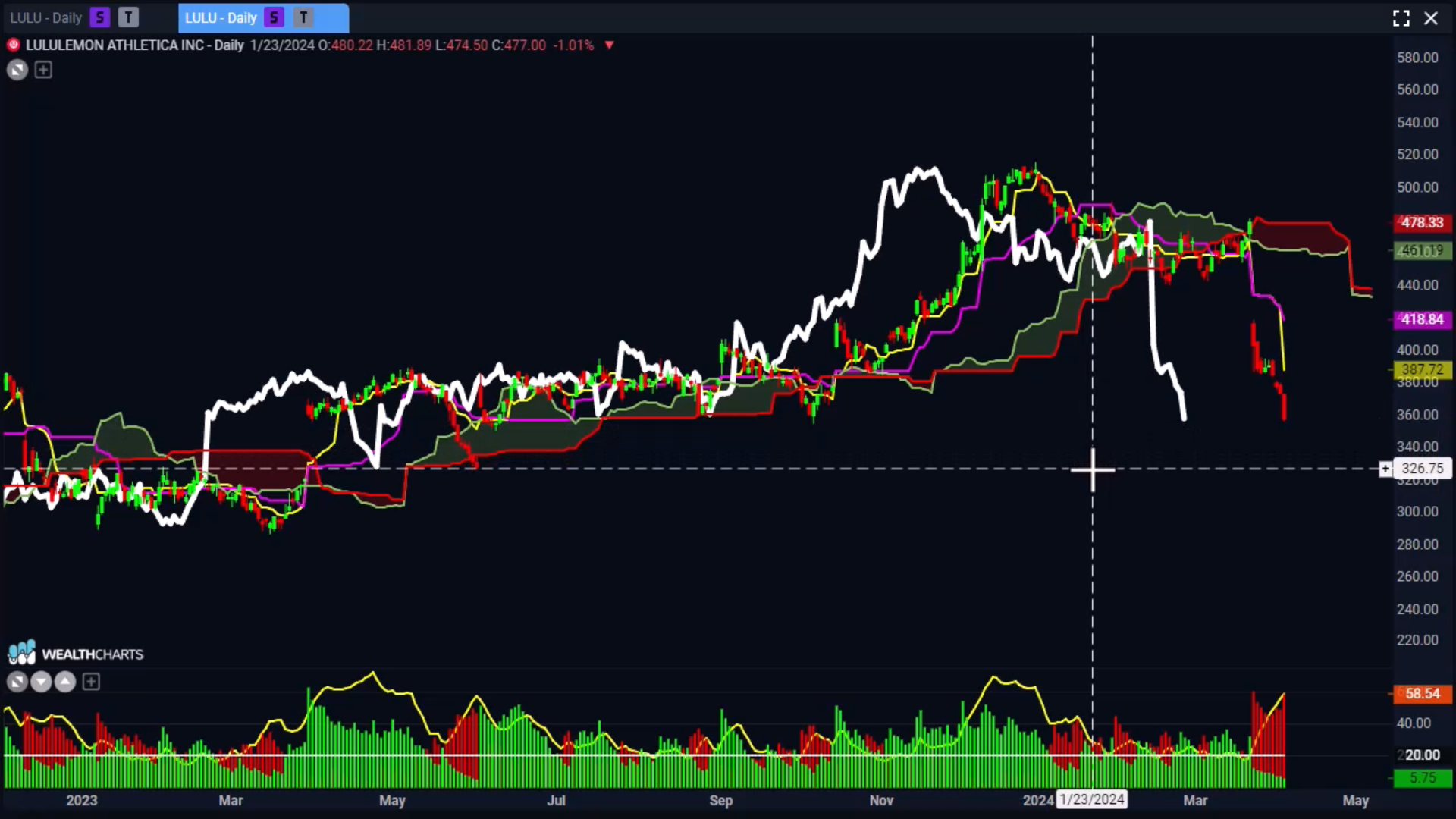Click the orange 58.54 indicator value tag

tap(1423, 694)
